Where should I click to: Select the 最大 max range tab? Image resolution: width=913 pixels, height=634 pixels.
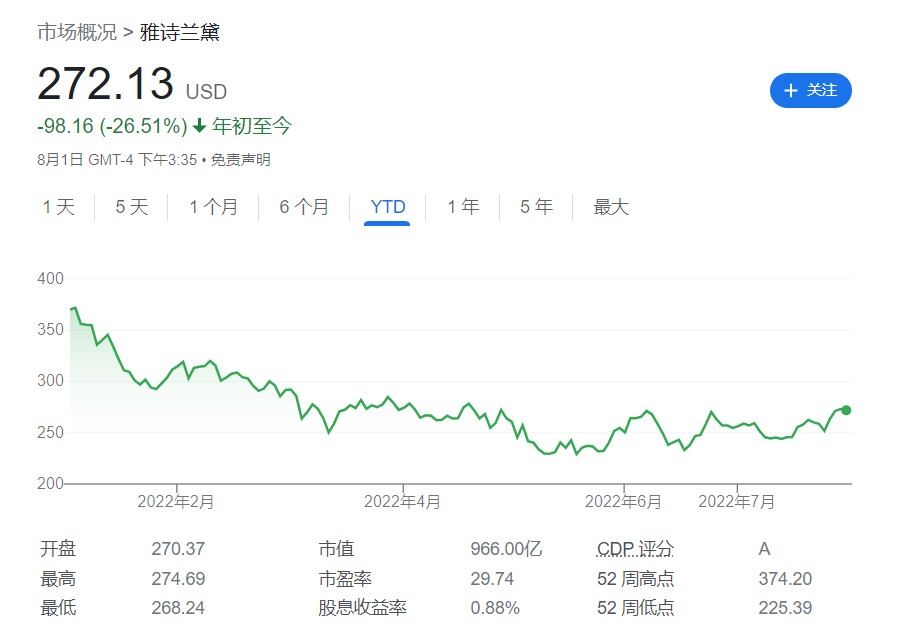pos(611,207)
